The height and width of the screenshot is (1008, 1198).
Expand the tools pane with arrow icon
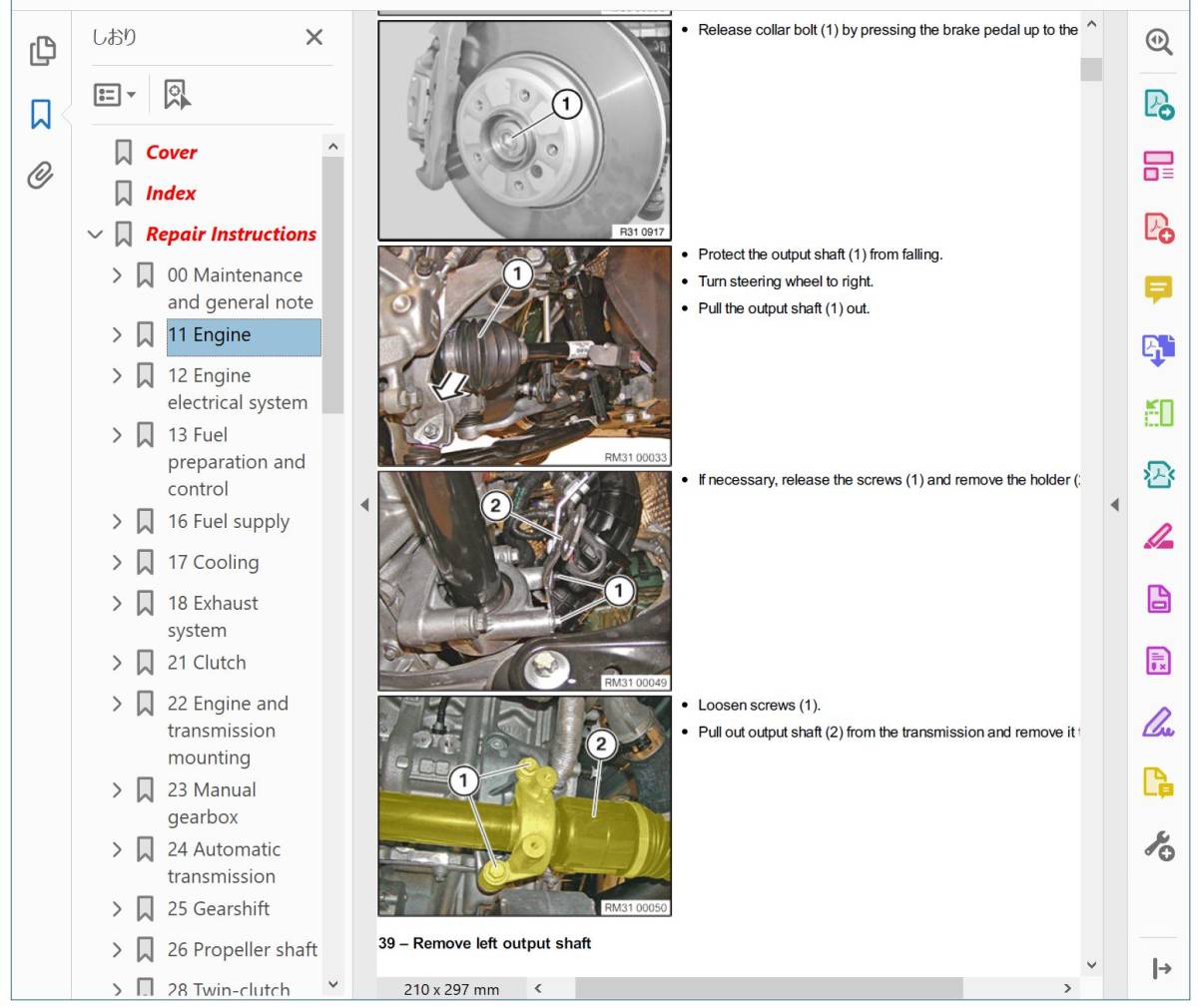[1161, 968]
